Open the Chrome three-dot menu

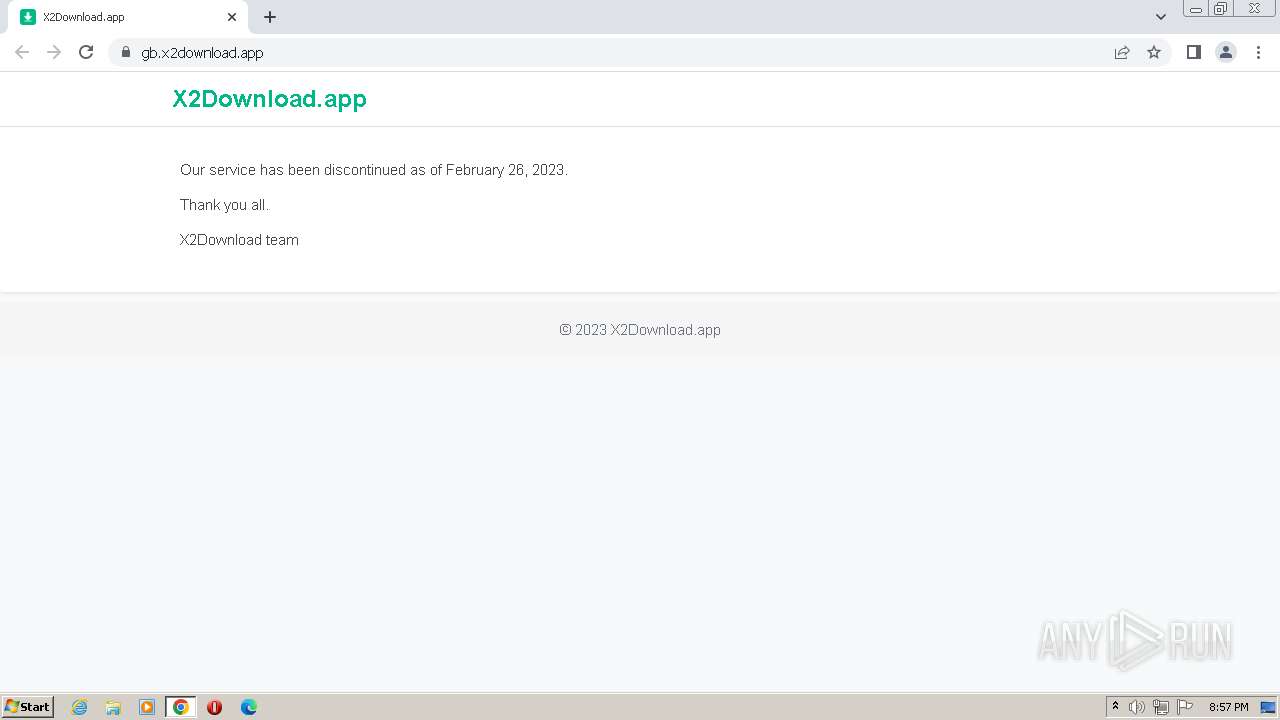1258,52
